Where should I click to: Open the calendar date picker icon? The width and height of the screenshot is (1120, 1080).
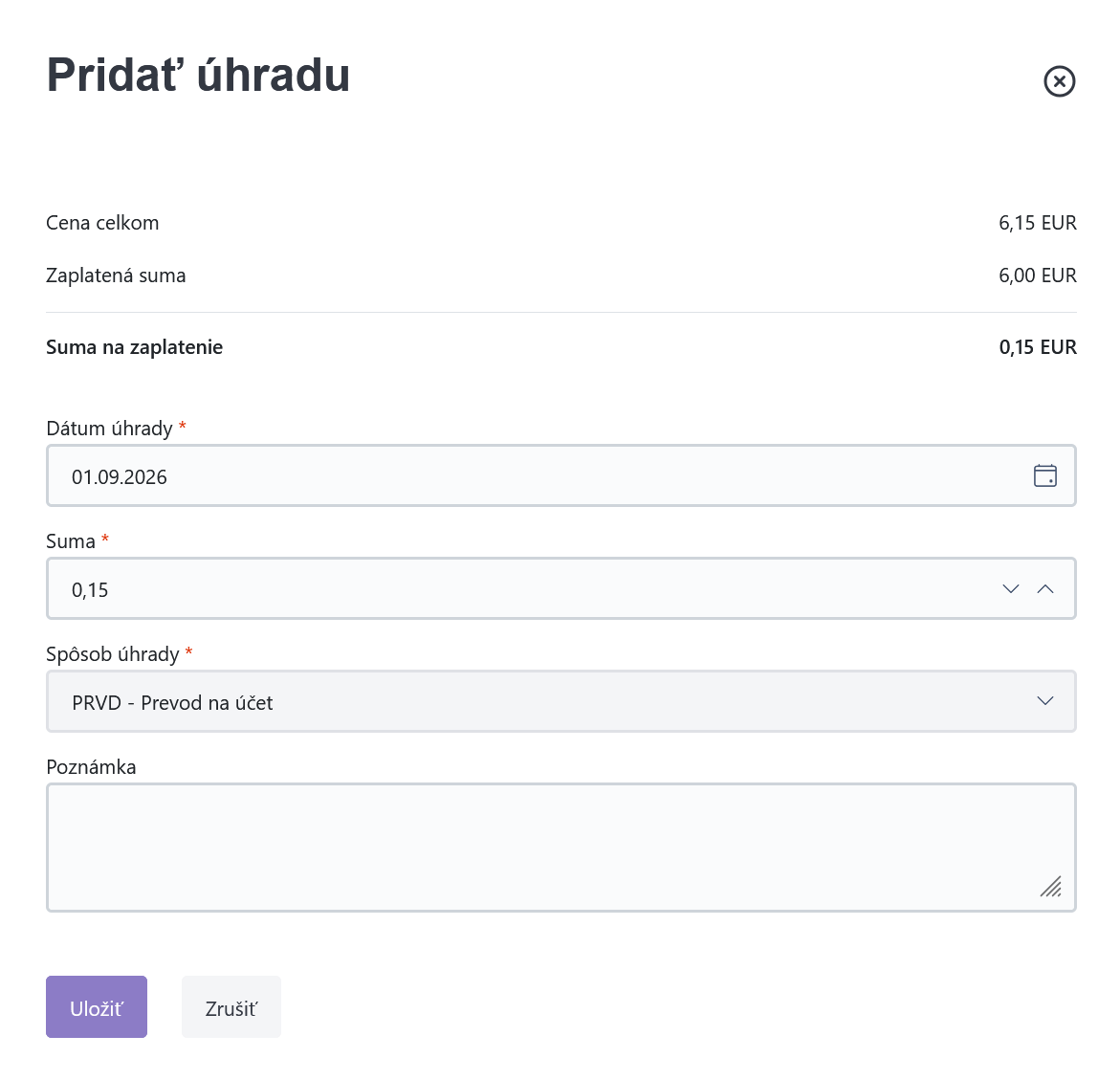tap(1045, 475)
